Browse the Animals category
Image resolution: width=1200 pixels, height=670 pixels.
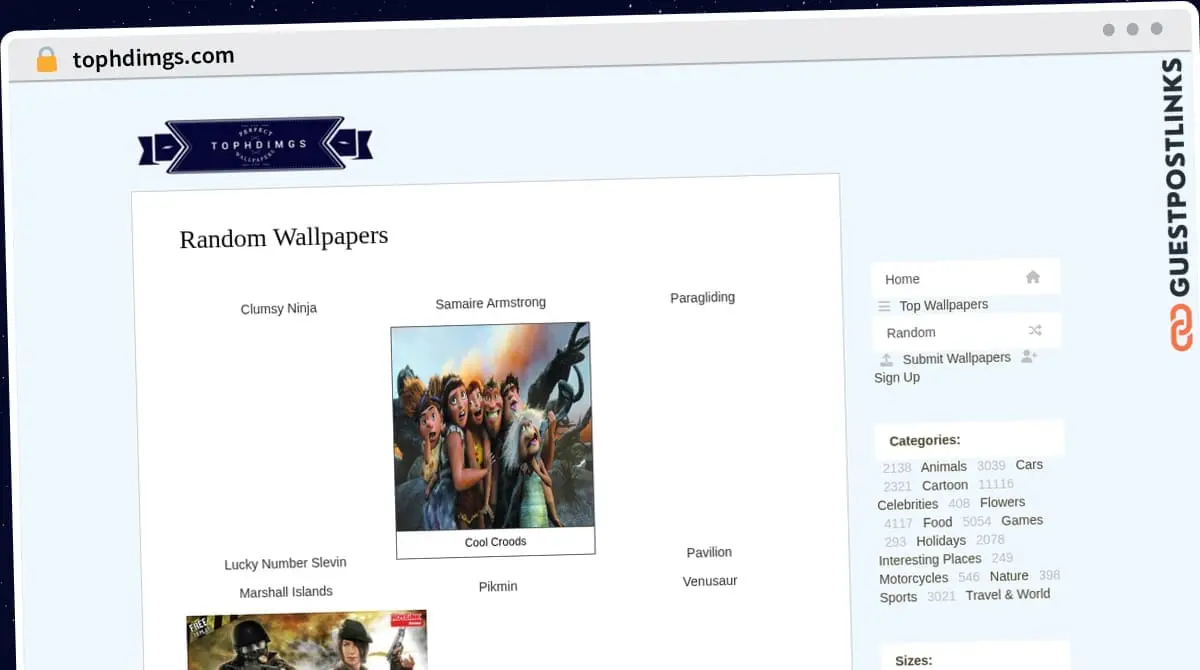tap(943, 467)
